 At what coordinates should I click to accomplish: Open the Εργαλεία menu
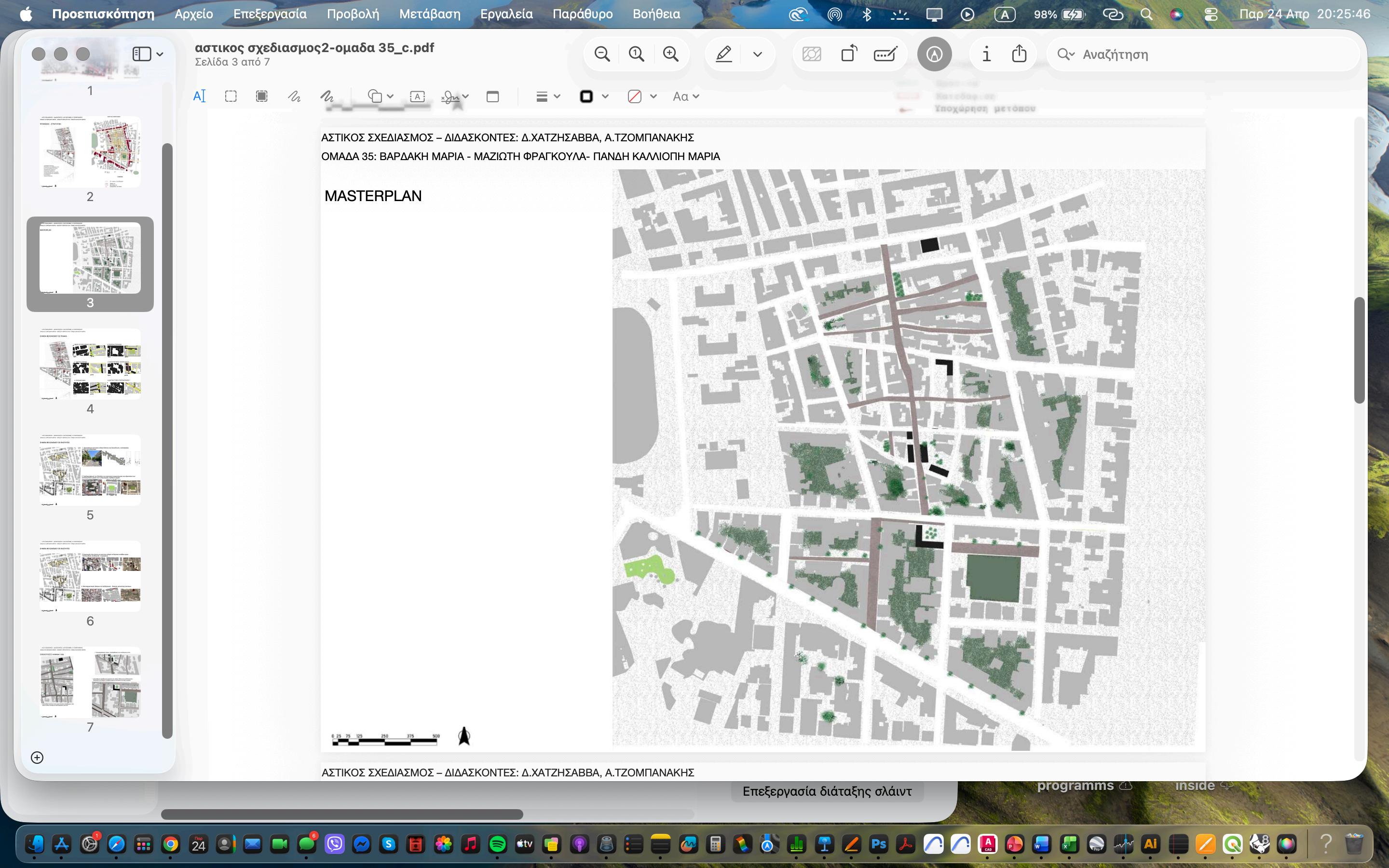(505, 14)
